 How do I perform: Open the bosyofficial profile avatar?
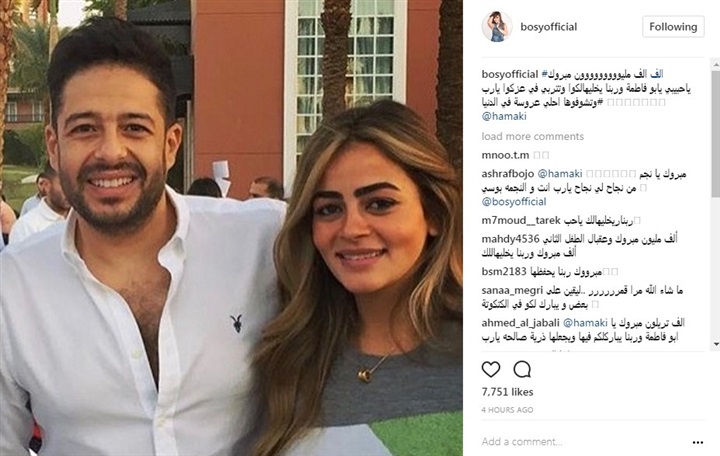pos(497,27)
